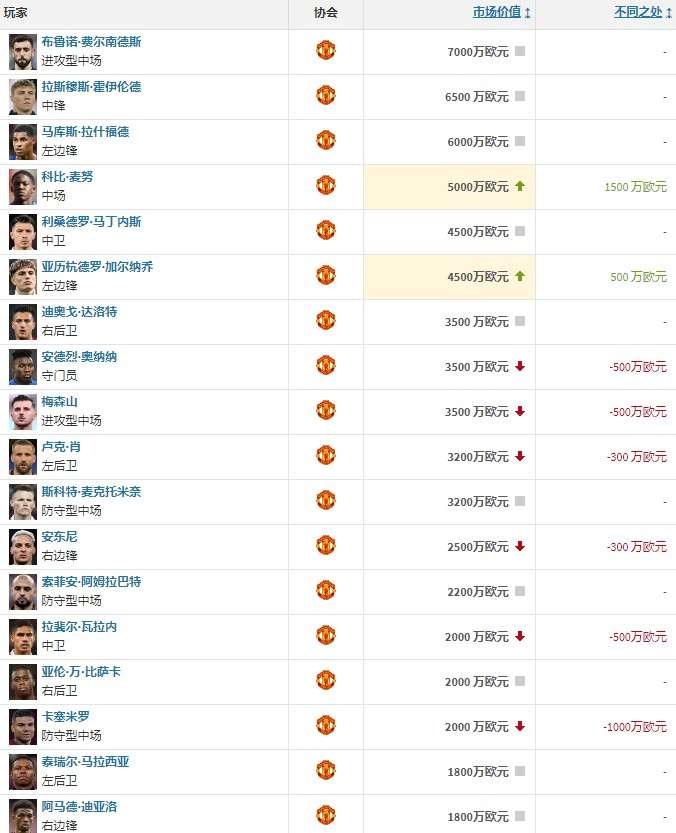Open 迪奥戈·达洛特 player link

[79, 312]
